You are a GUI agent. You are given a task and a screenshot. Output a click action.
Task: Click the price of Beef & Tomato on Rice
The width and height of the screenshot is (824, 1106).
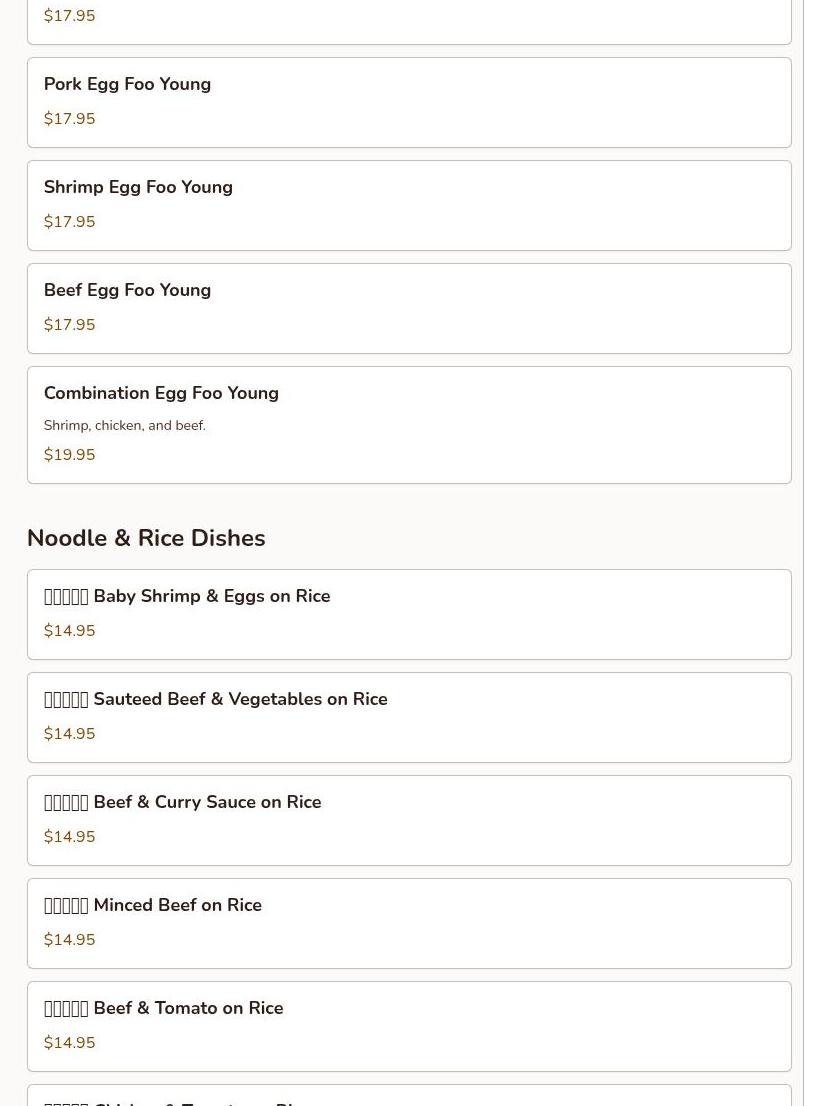[70, 1043]
